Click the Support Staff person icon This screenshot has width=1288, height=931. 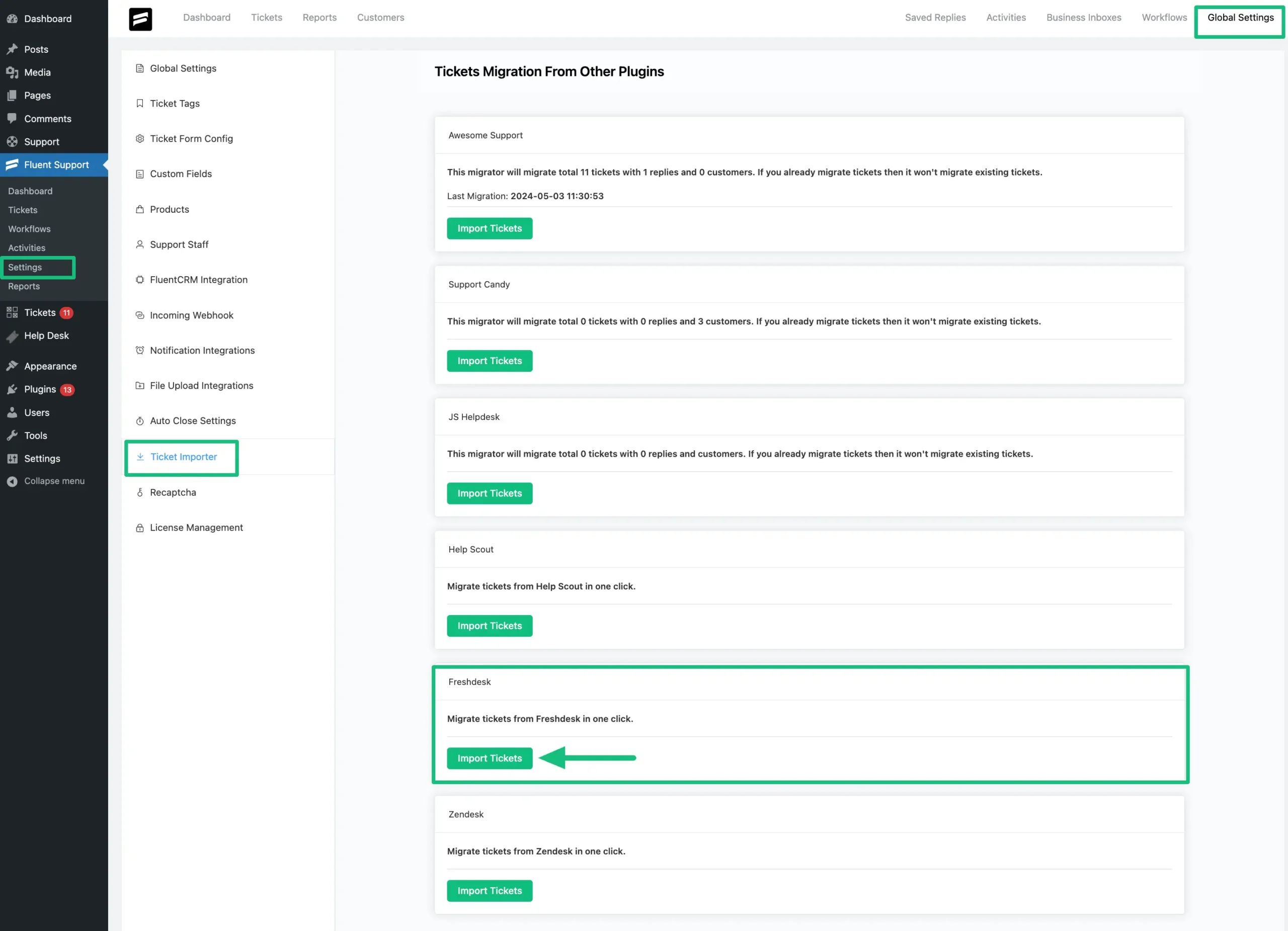click(140, 244)
